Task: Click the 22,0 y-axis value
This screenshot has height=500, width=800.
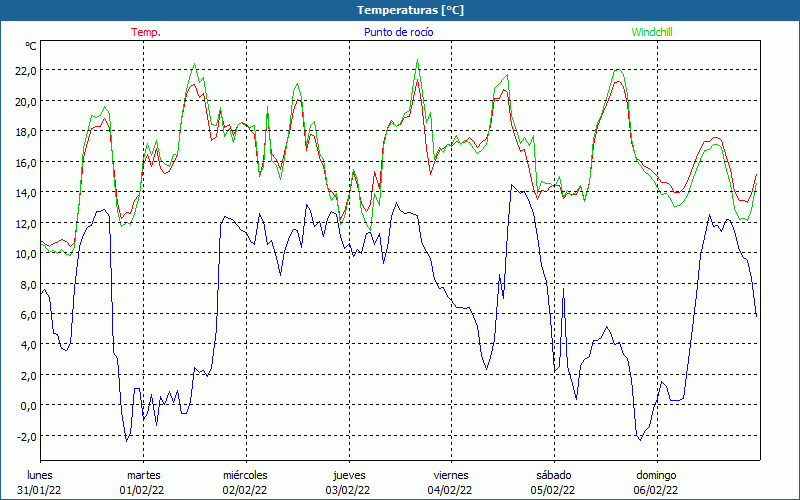Action: [26, 70]
